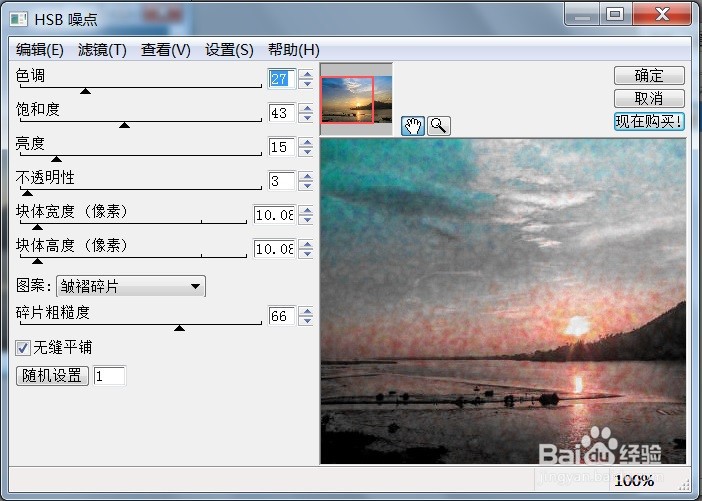This screenshot has width=702, height=501.
Task: Click the 块体宽度 value field
Action: 274,215
